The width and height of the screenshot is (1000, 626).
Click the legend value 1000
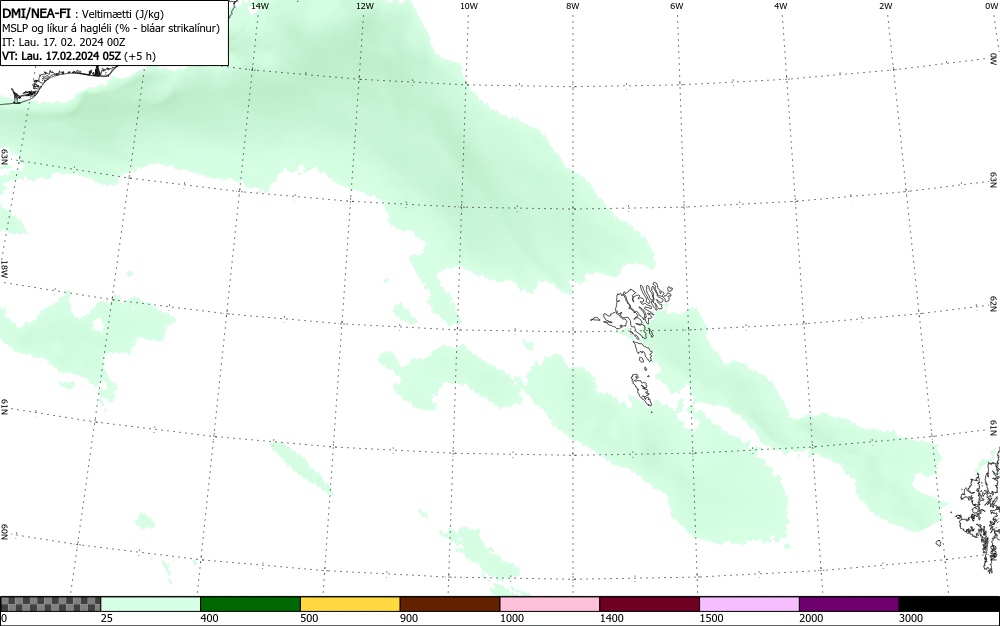pos(511,618)
